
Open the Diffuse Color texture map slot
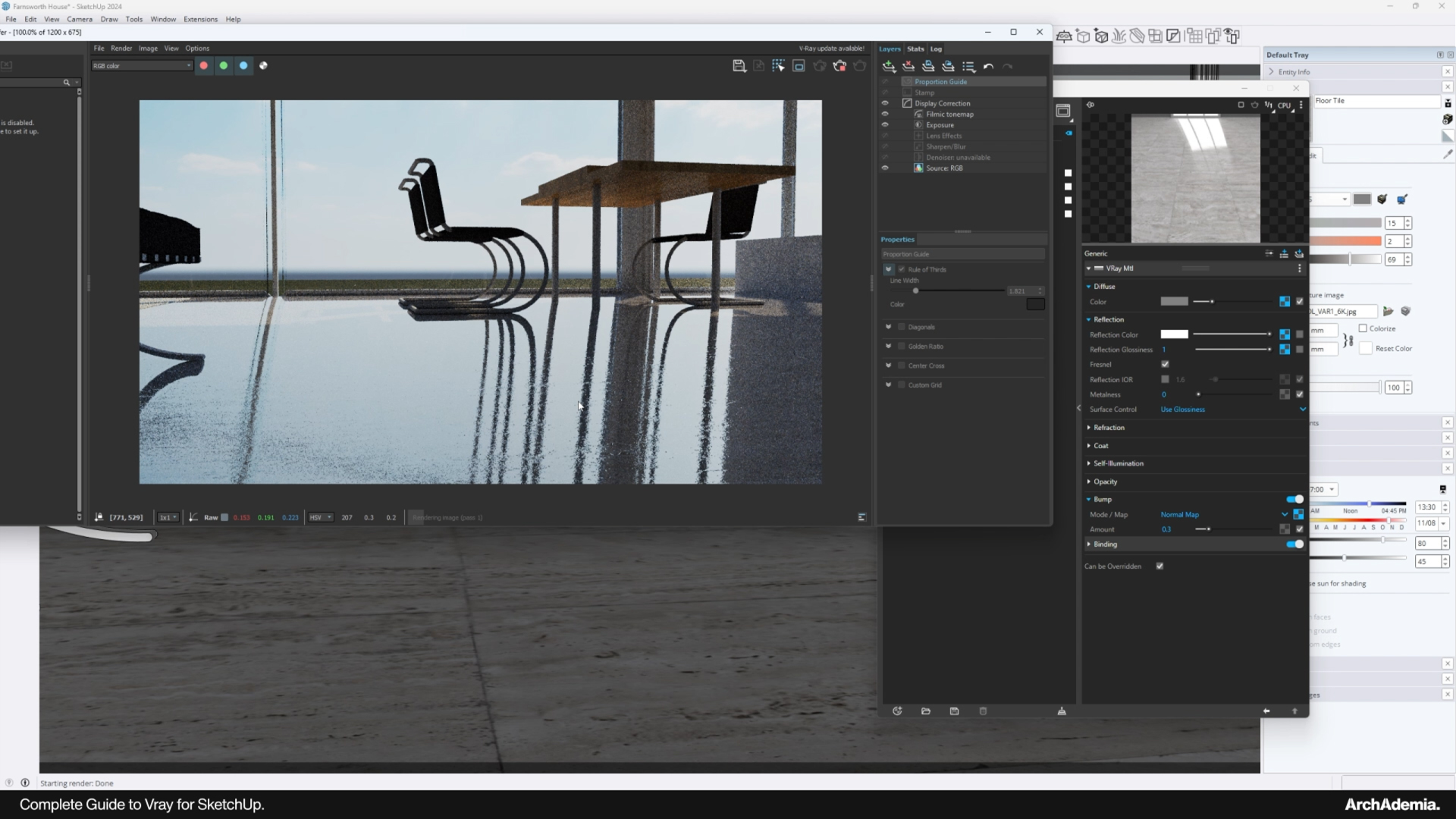1285,302
